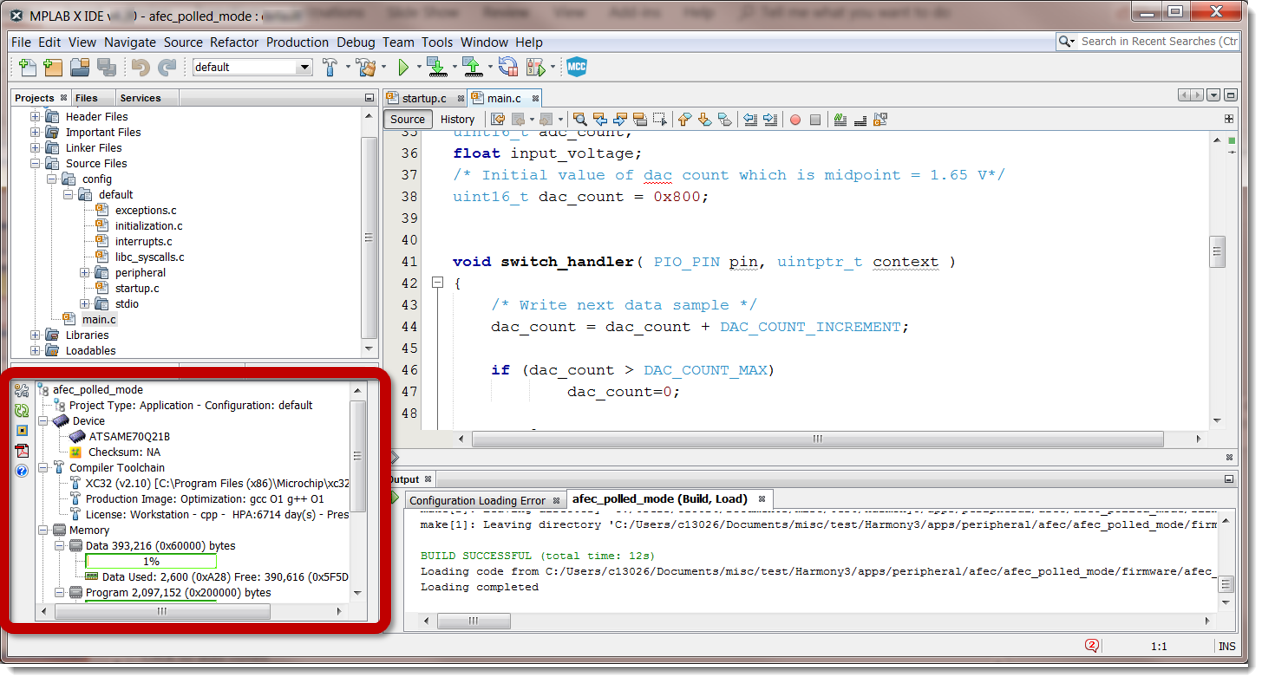The width and height of the screenshot is (1263, 682).
Task: Click the New File toolbar icon
Action: 28,67
